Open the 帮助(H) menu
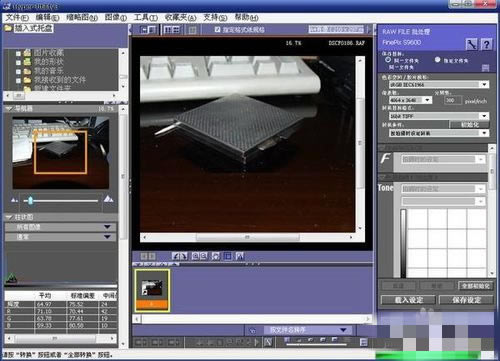The height and width of the screenshot is (361, 500). (246, 17)
